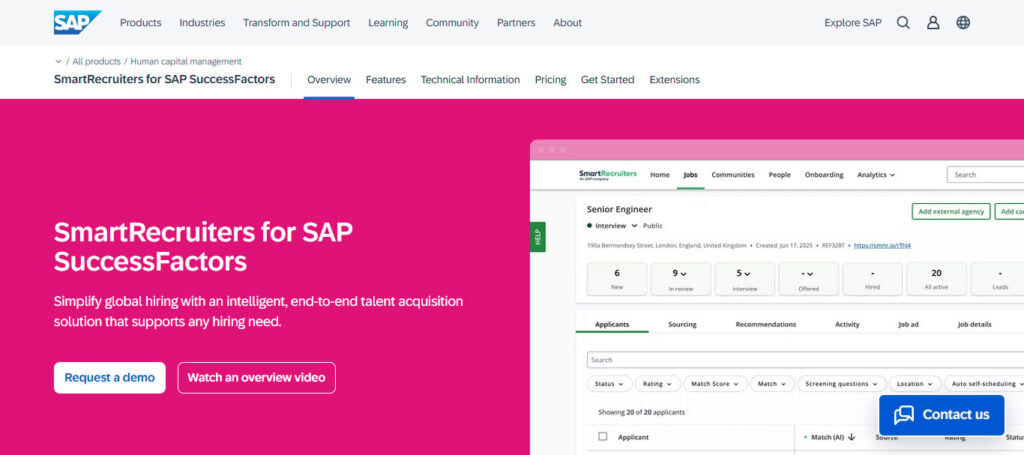Click the 20 All active card
Image resolution: width=1024 pixels, height=455 pixels.
[936, 279]
